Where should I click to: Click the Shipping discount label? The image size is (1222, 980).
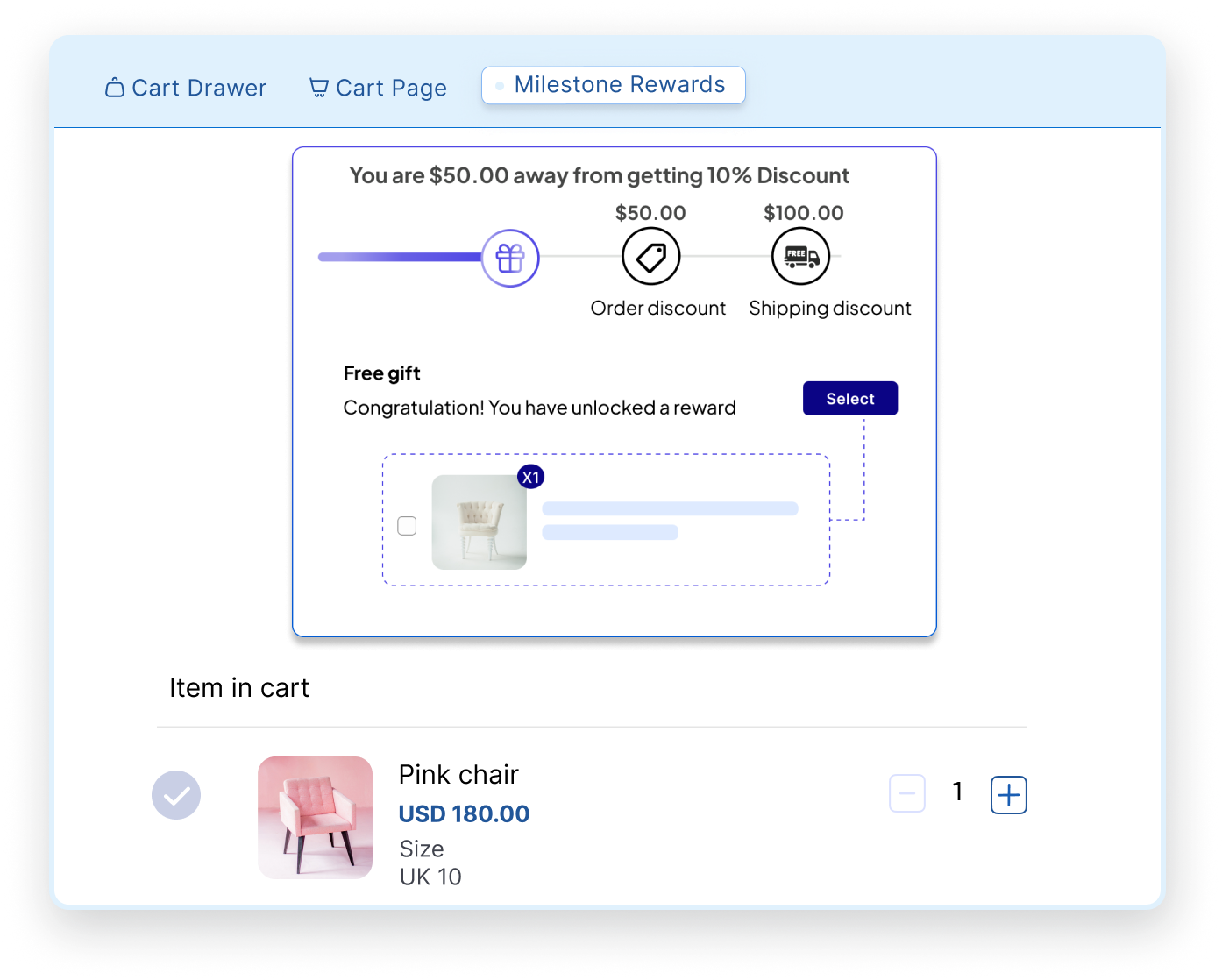829,309
